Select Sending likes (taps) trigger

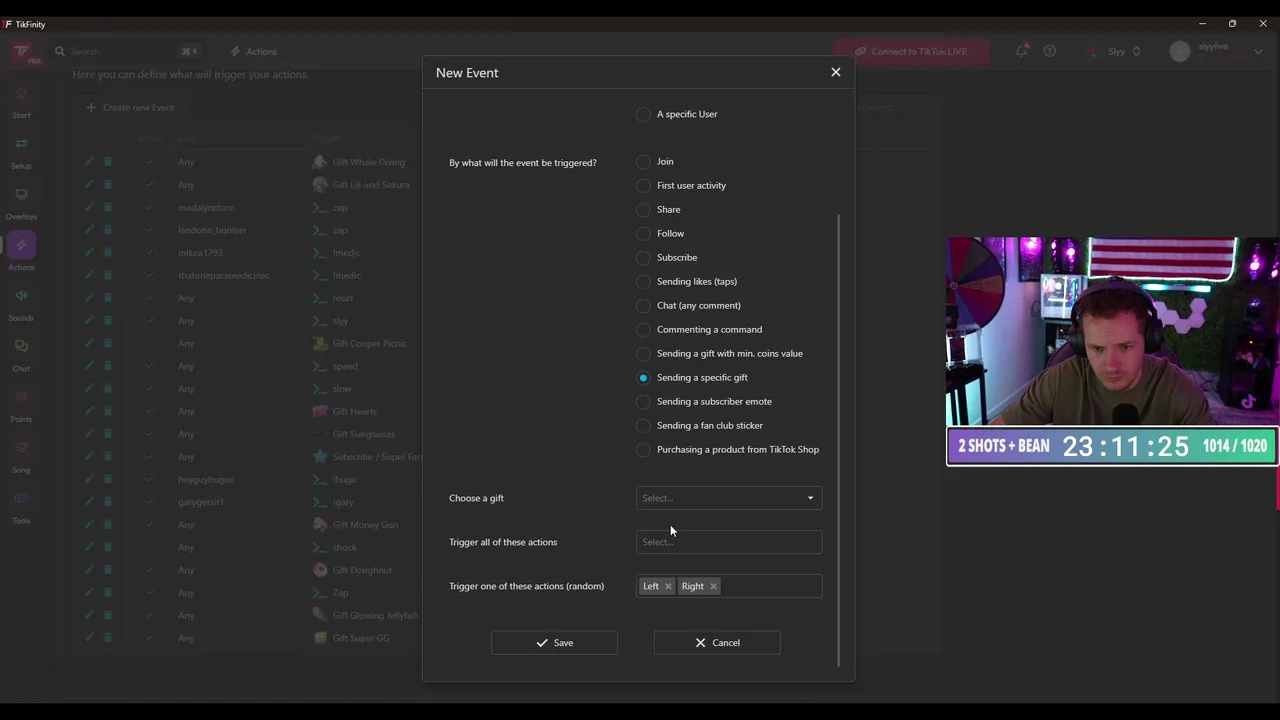[643, 282]
